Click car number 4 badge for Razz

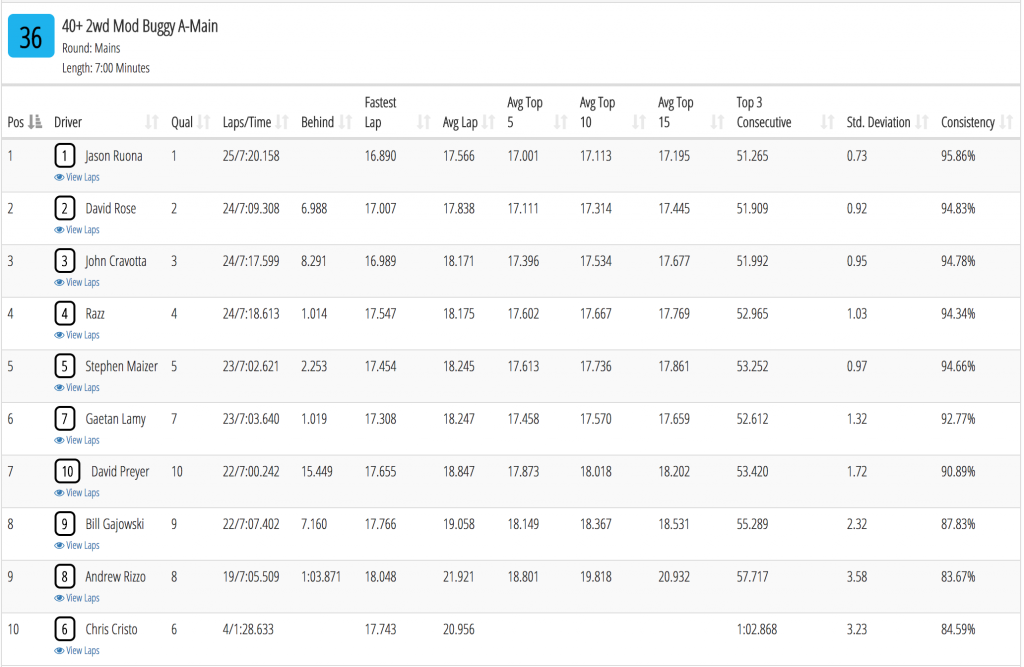point(64,314)
